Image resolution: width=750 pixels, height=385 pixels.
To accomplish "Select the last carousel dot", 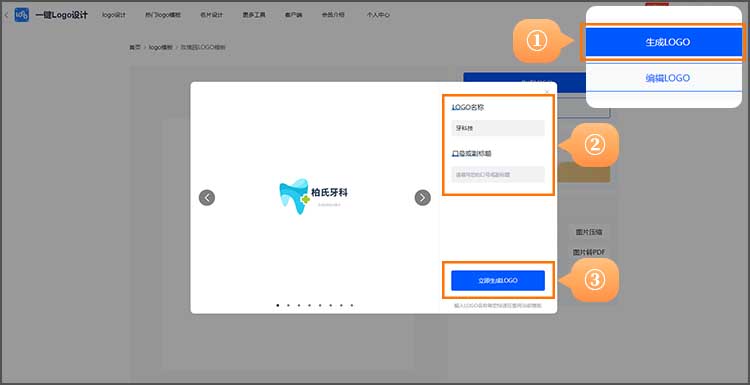I will pyautogui.click(x=352, y=305).
